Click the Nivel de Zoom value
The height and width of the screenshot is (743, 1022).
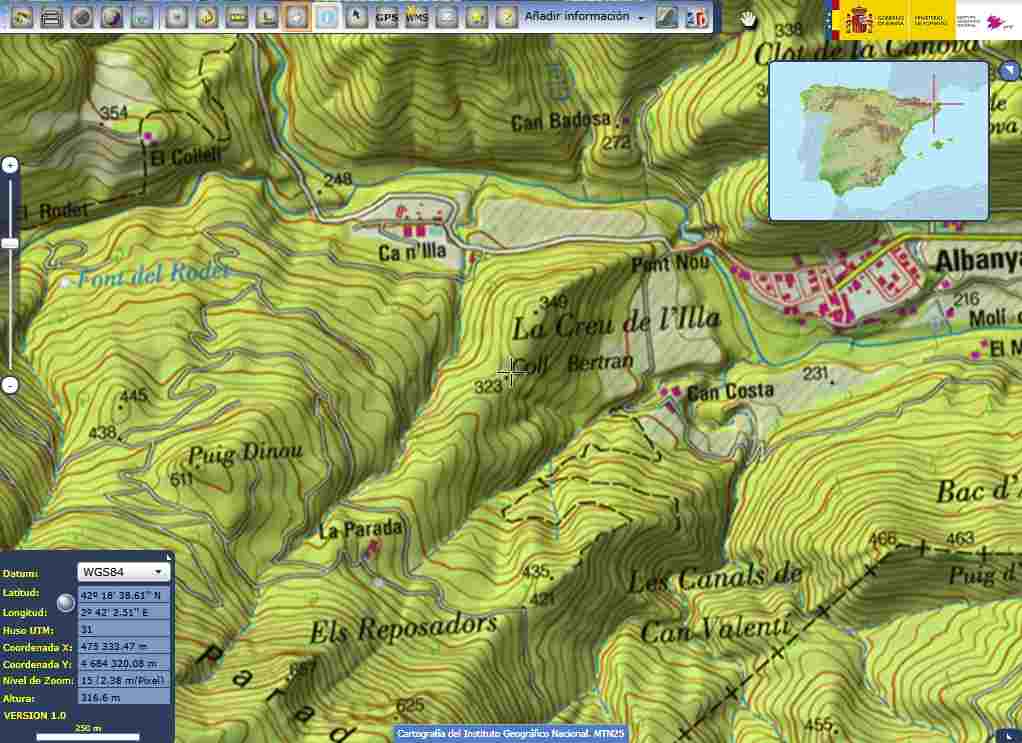click(123, 680)
